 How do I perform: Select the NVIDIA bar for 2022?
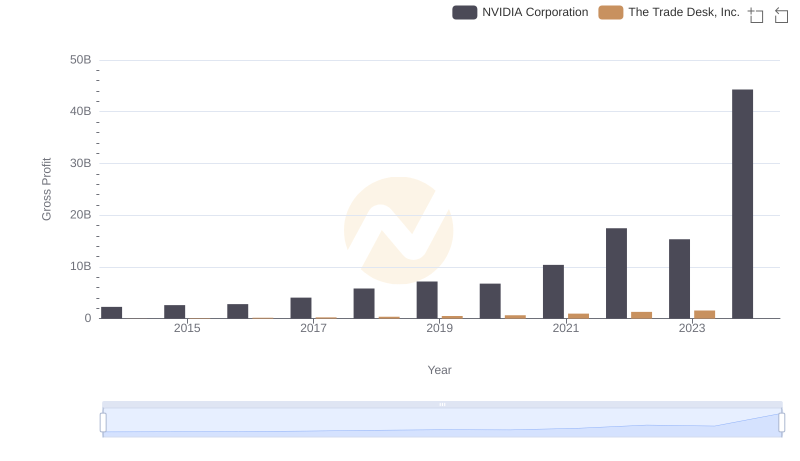(x=616, y=273)
